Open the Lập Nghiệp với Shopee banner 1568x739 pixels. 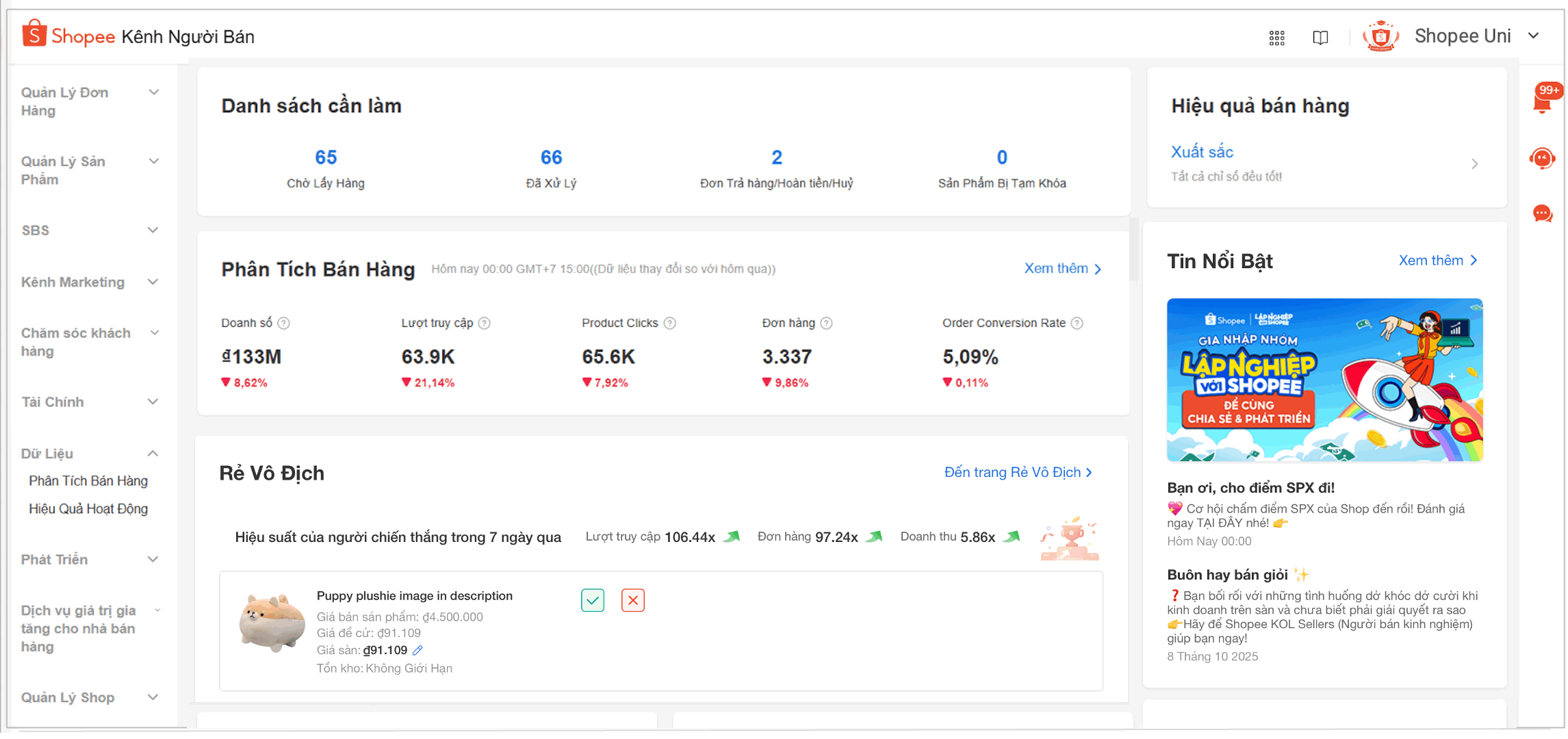coord(1324,380)
